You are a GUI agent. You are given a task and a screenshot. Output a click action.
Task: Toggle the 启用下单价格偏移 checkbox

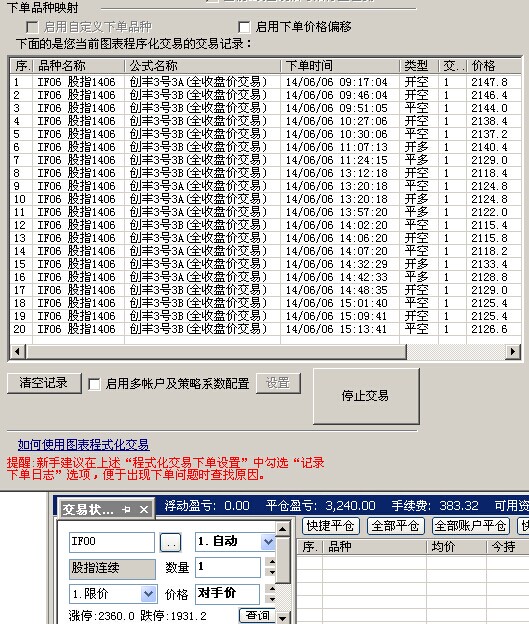click(x=244, y=27)
